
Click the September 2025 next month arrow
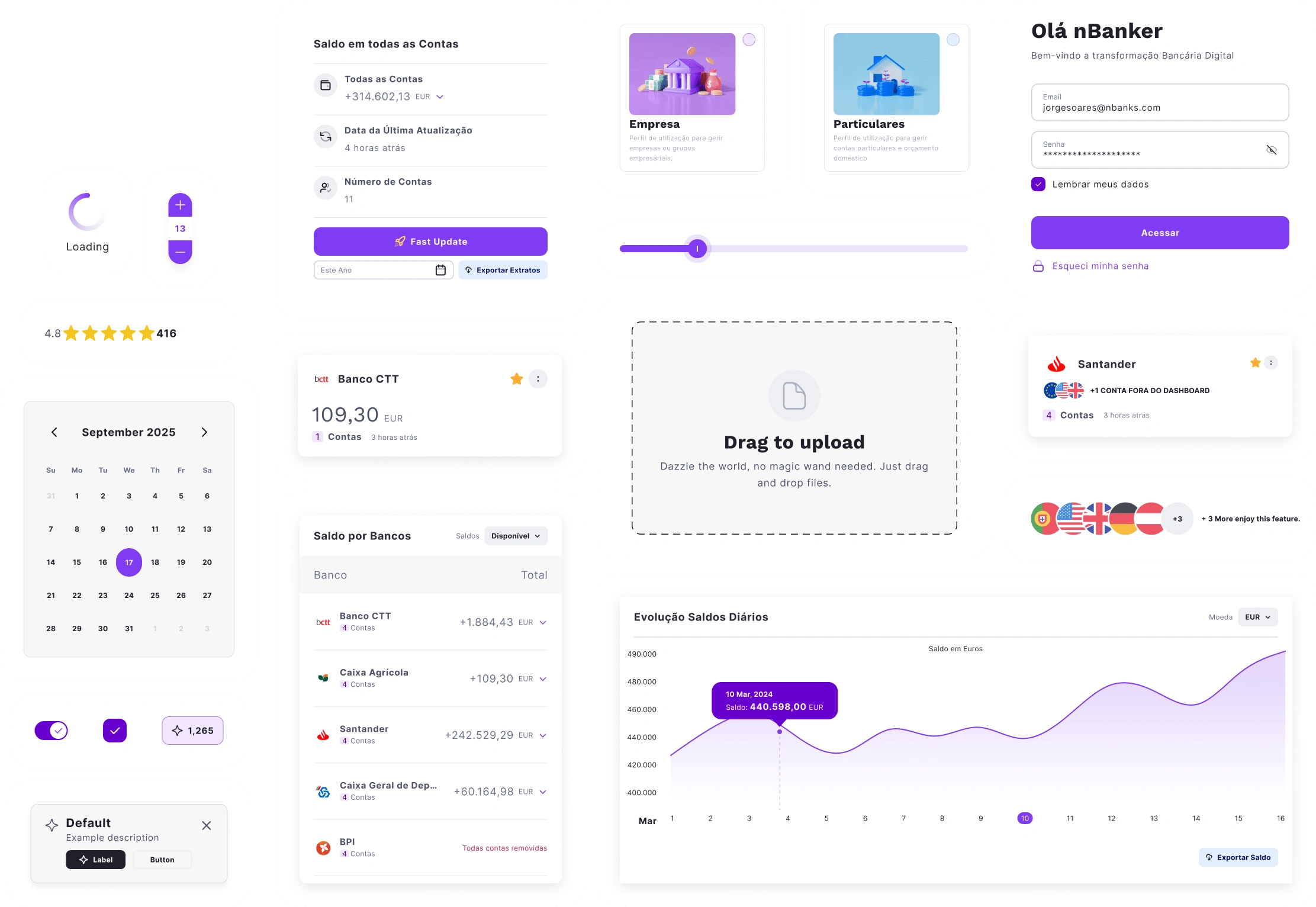pyautogui.click(x=204, y=432)
